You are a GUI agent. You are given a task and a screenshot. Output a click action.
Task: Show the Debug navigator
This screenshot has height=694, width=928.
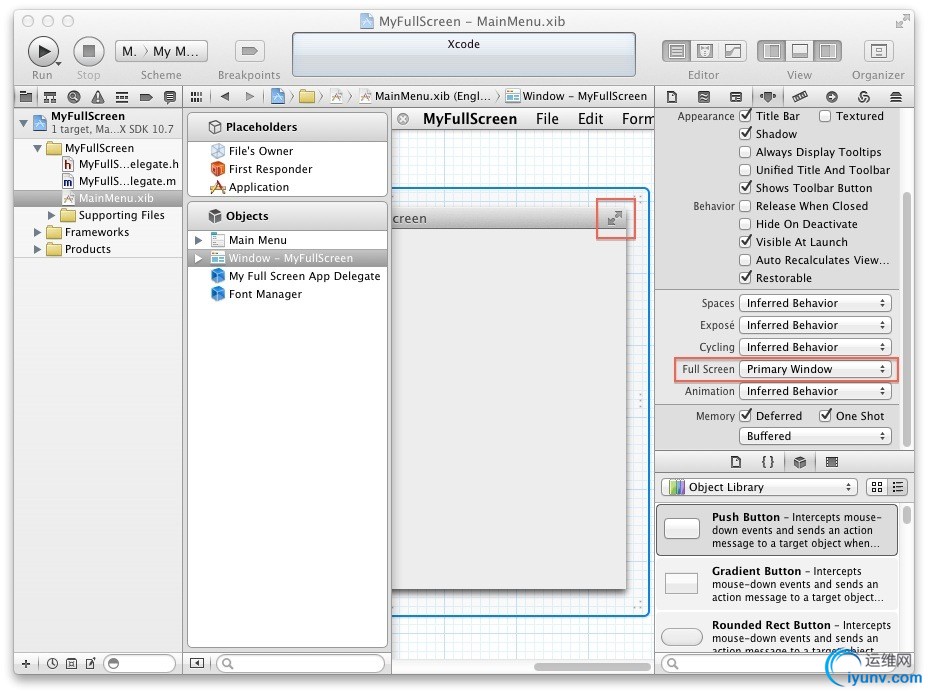pos(122,96)
